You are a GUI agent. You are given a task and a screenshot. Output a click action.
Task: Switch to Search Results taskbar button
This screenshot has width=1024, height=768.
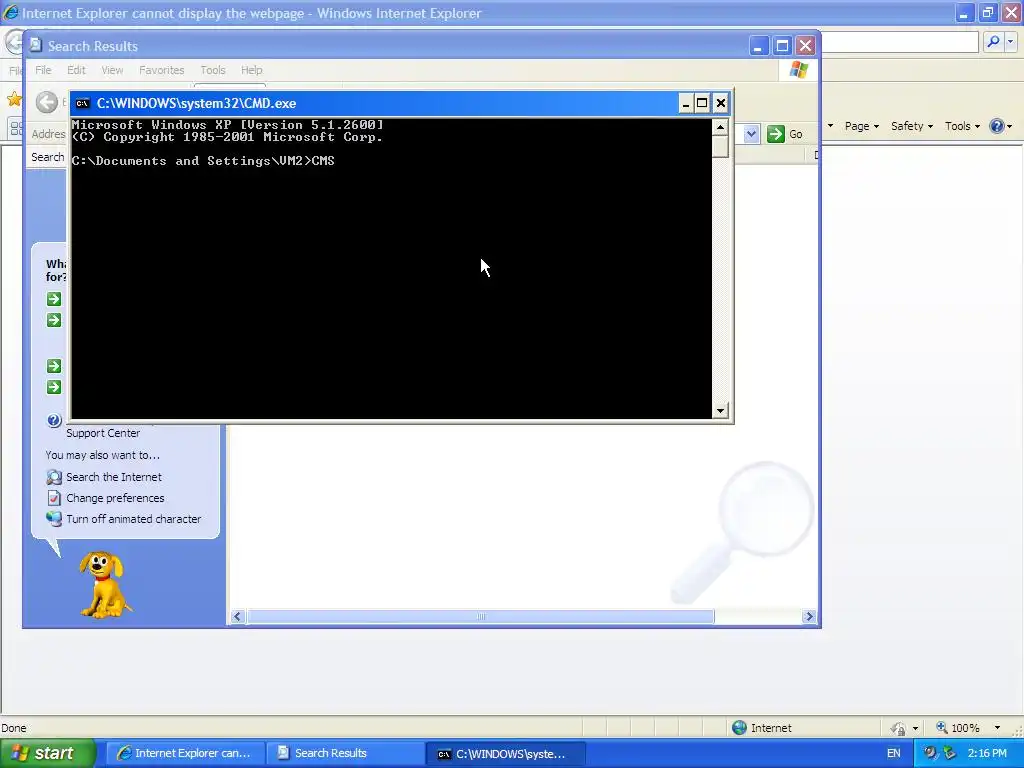pos(345,753)
